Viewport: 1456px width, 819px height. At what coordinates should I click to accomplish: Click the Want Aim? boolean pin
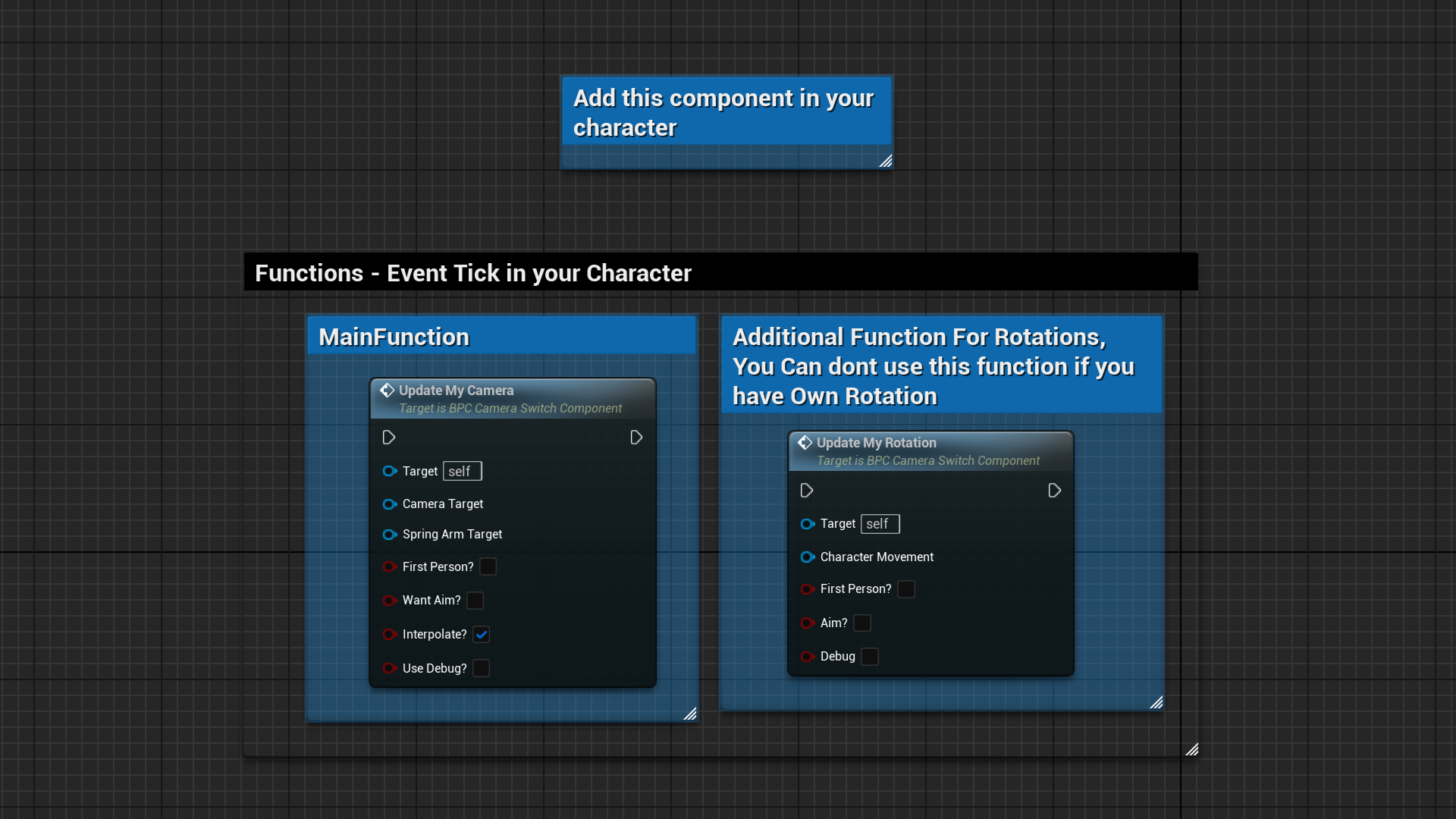390,601
